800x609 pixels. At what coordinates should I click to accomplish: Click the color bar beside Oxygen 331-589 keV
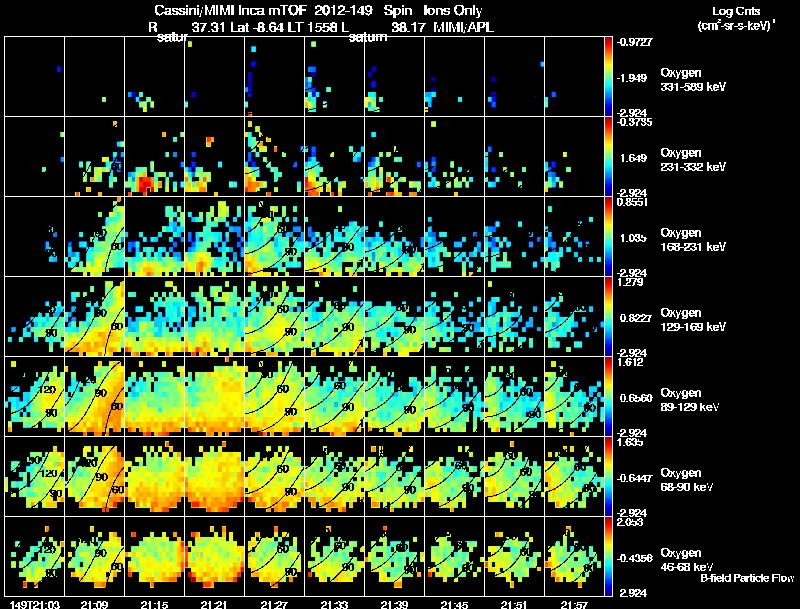click(608, 77)
